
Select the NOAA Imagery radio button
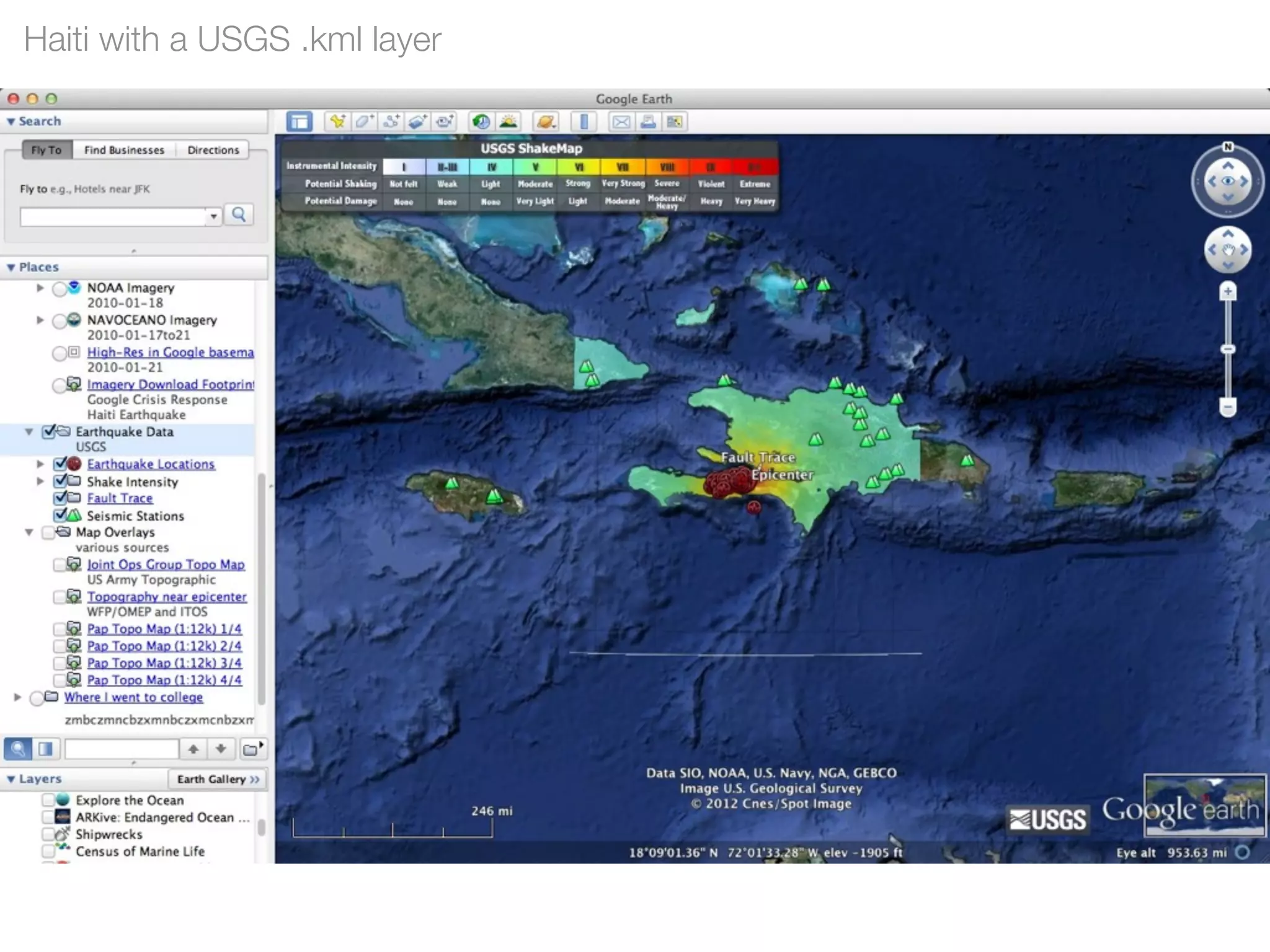pos(60,289)
